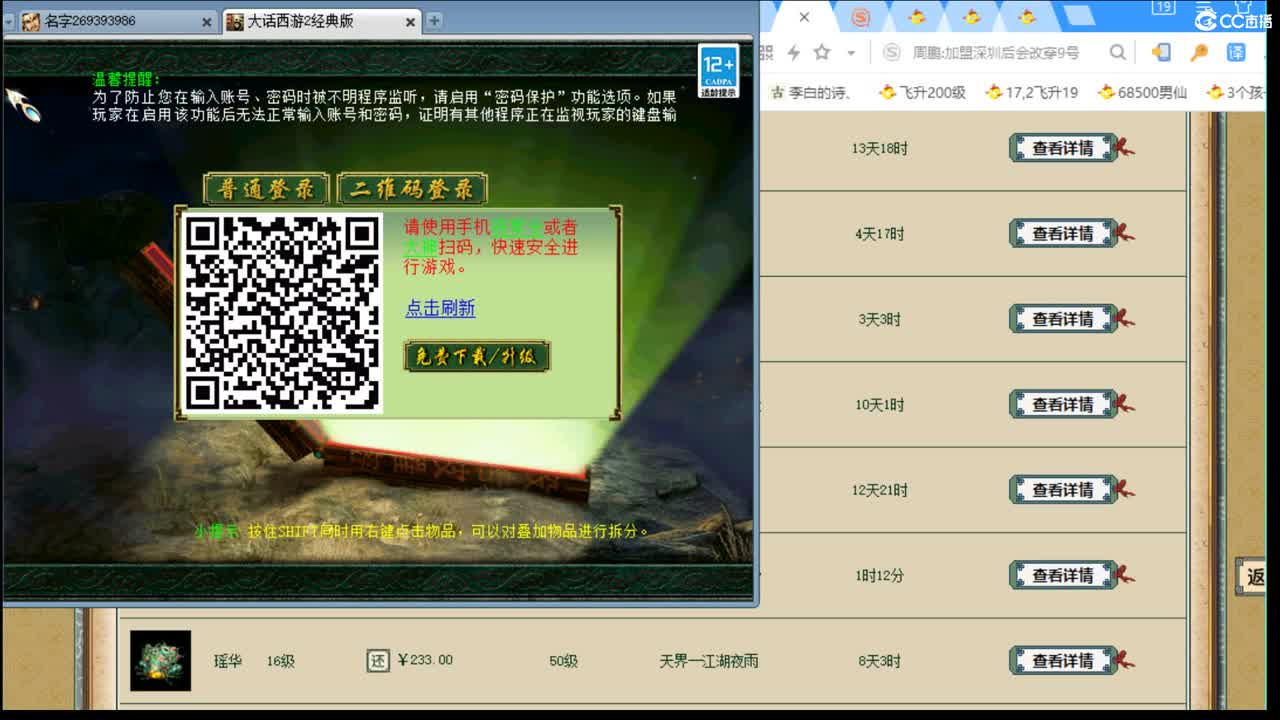
Task: Open the 3个孩 bookmark
Action: tap(1235, 92)
